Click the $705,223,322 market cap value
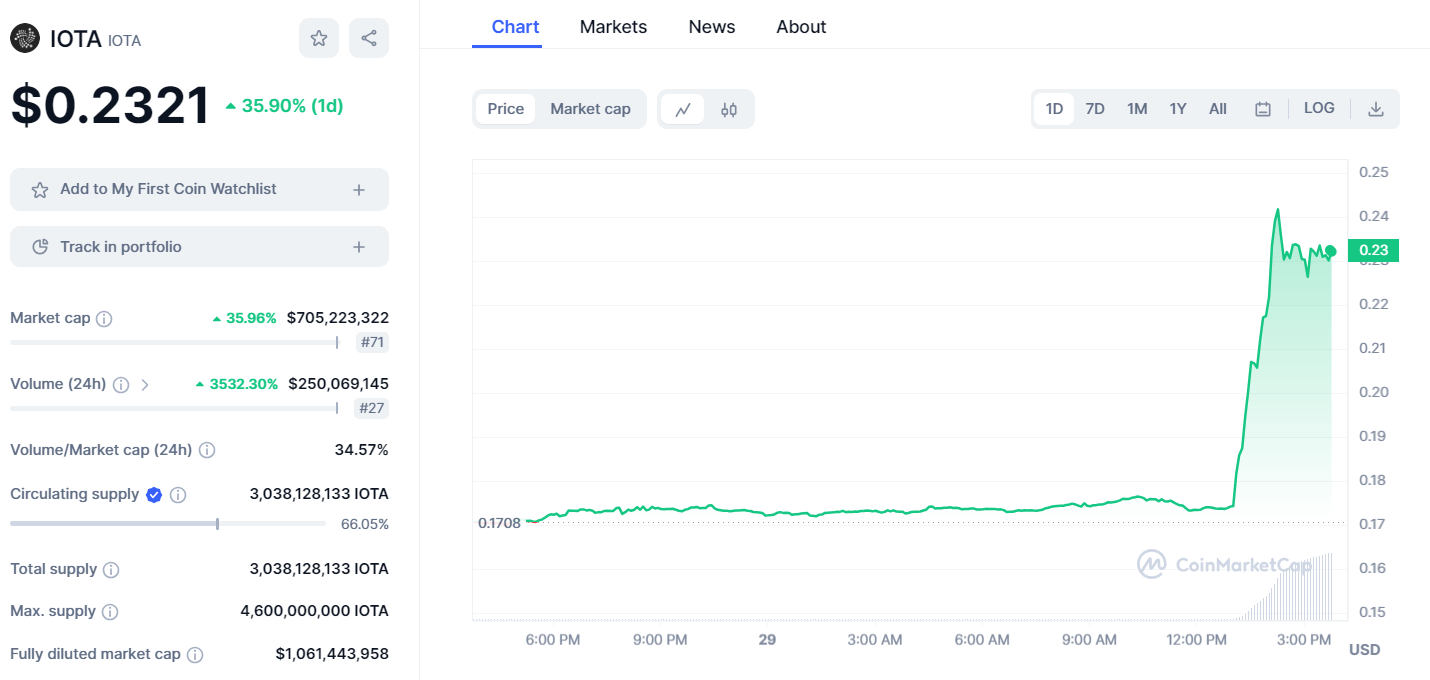This screenshot has width=1430, height=680. tap(338, 318)
